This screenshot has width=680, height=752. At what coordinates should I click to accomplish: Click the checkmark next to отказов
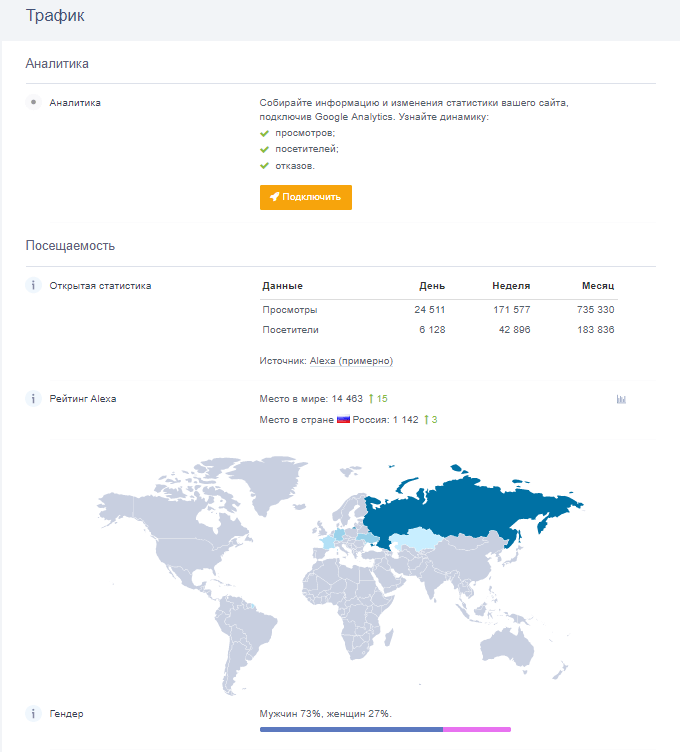(265, 166)
